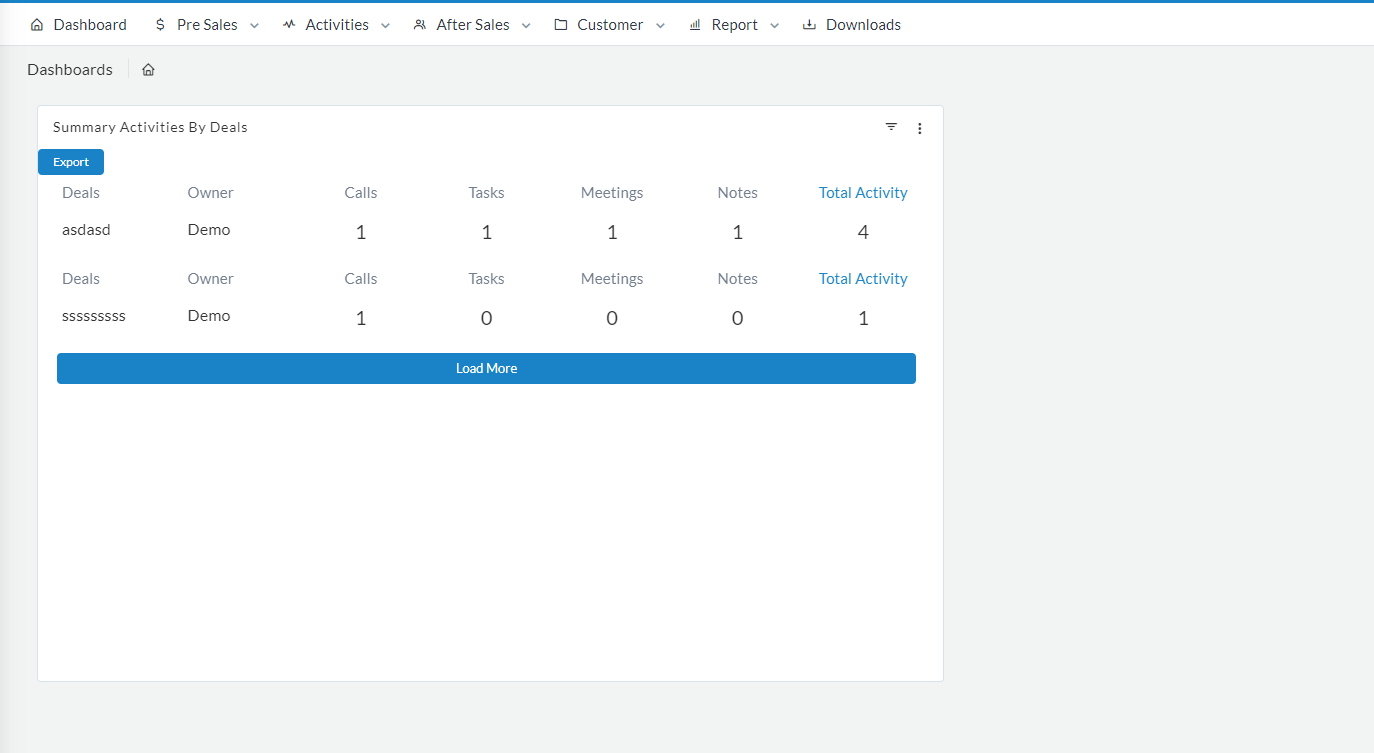This screenshot has height=753, width=1374.
Task: Click the Downloads tray icon
Action: 810,25
